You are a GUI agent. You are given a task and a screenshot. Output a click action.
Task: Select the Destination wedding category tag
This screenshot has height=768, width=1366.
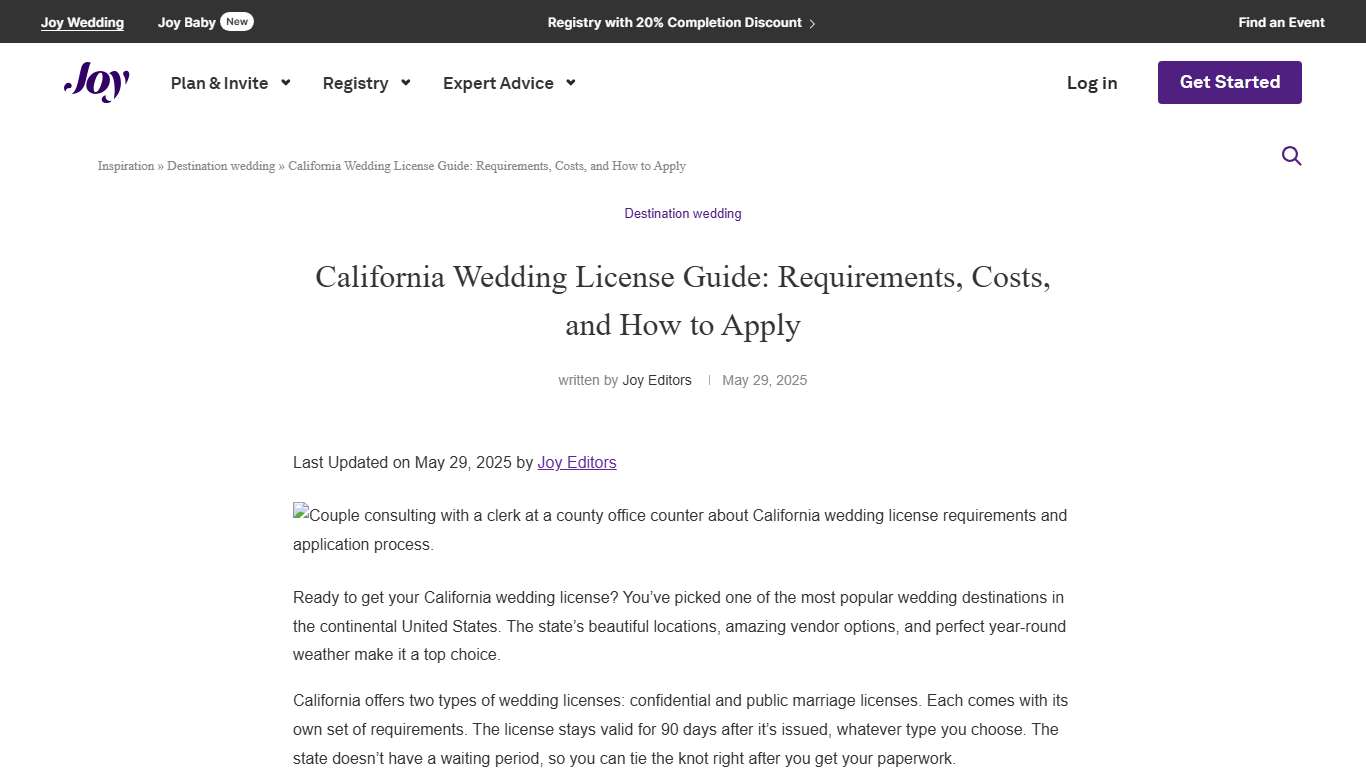point(683,213)
